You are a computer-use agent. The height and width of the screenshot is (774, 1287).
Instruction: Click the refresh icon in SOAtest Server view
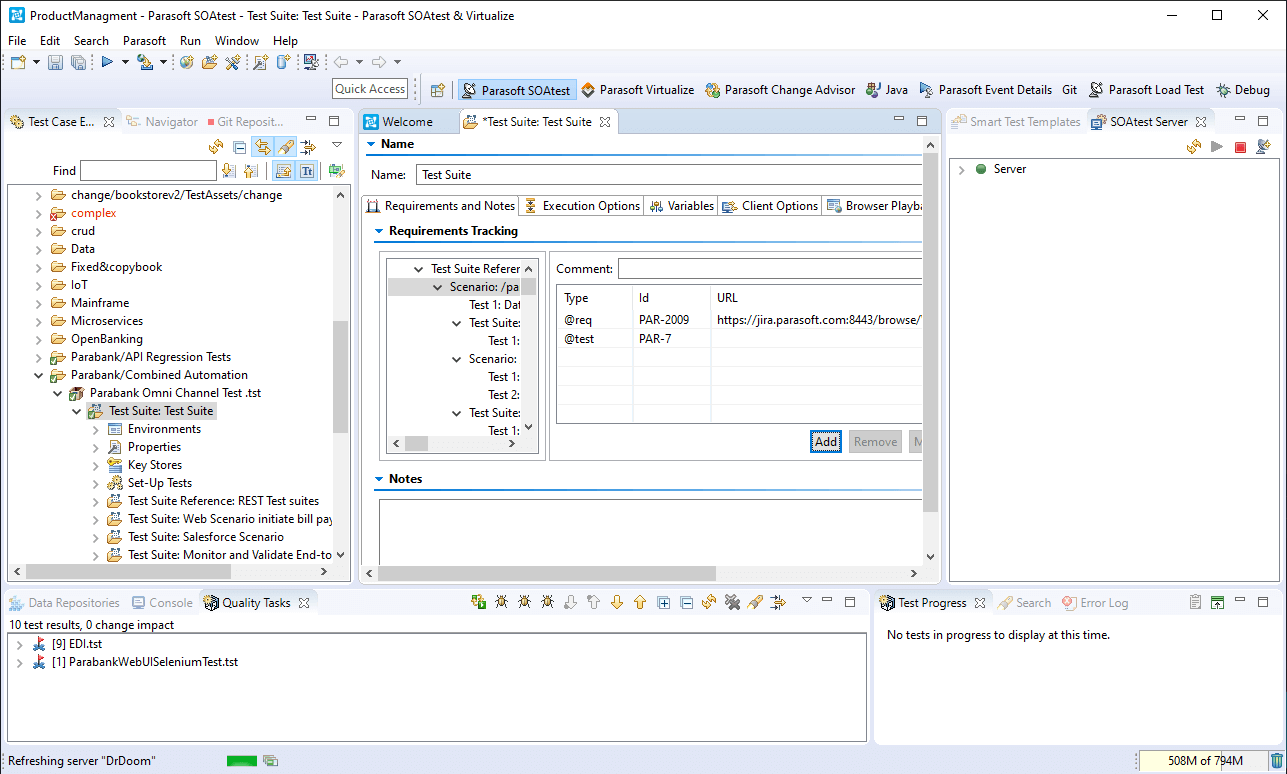click(1193, 147)
